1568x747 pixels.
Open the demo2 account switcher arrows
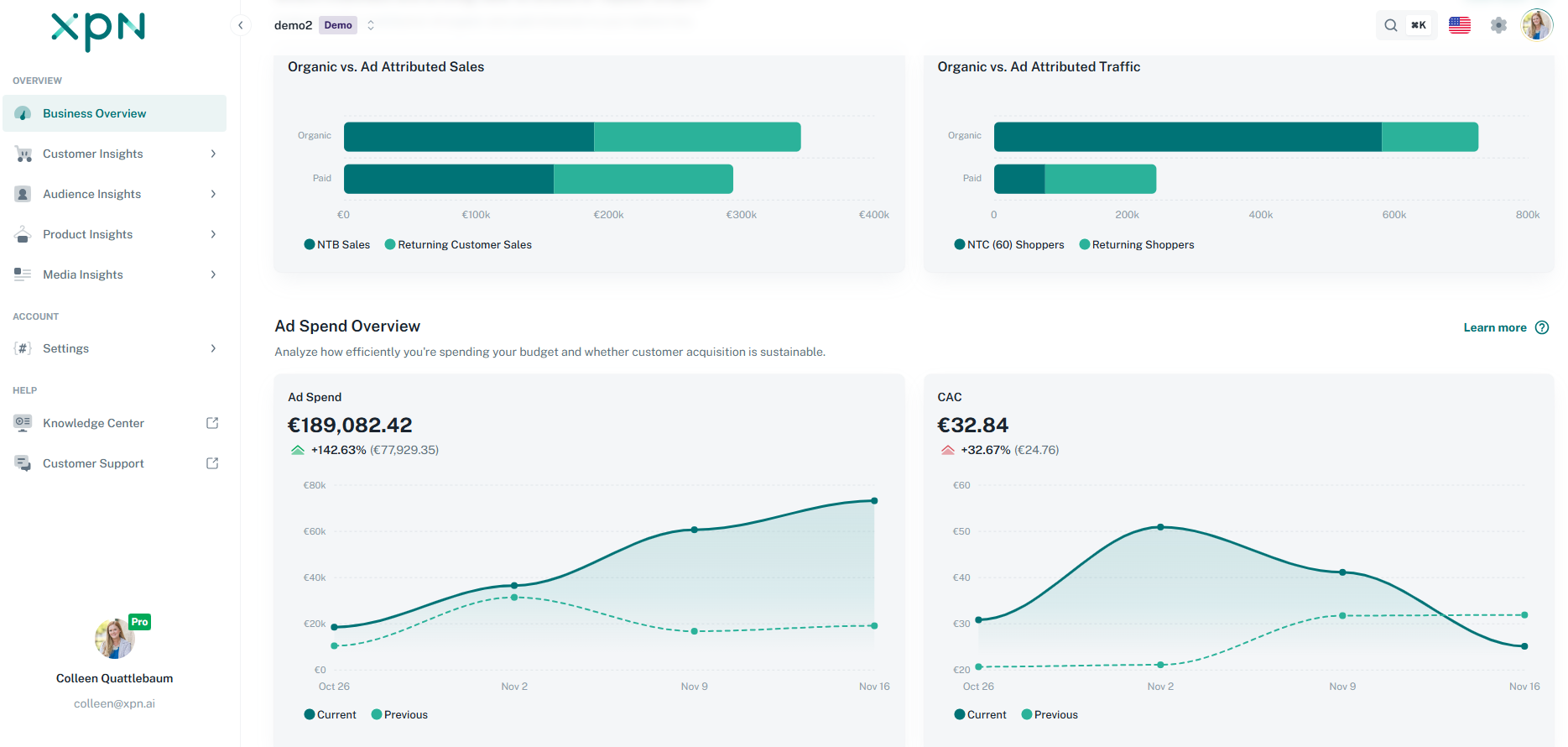(371, 25)
